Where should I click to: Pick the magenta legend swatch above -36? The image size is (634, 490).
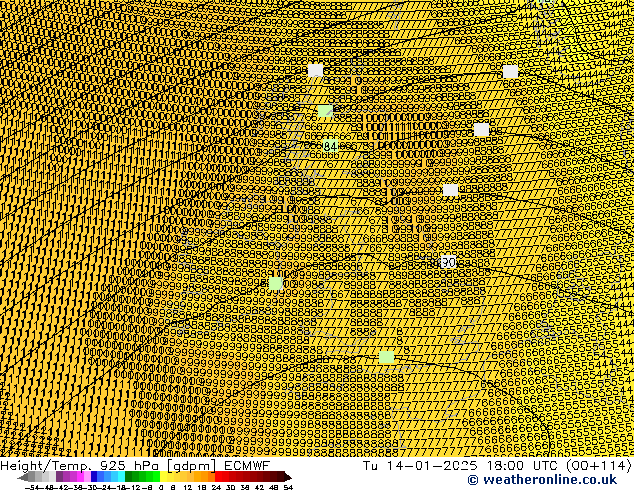click(x=80, y=476)
